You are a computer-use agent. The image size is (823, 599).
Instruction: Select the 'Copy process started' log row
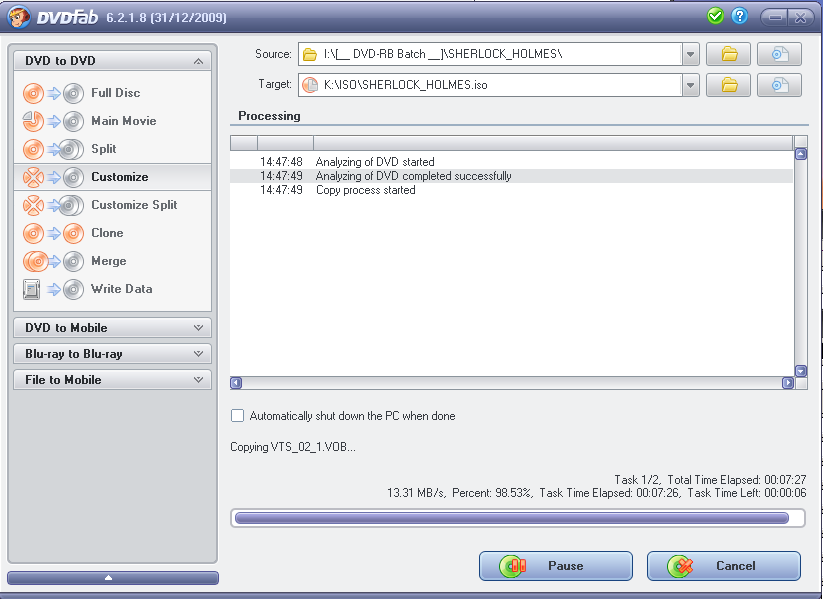click(511, 190)
